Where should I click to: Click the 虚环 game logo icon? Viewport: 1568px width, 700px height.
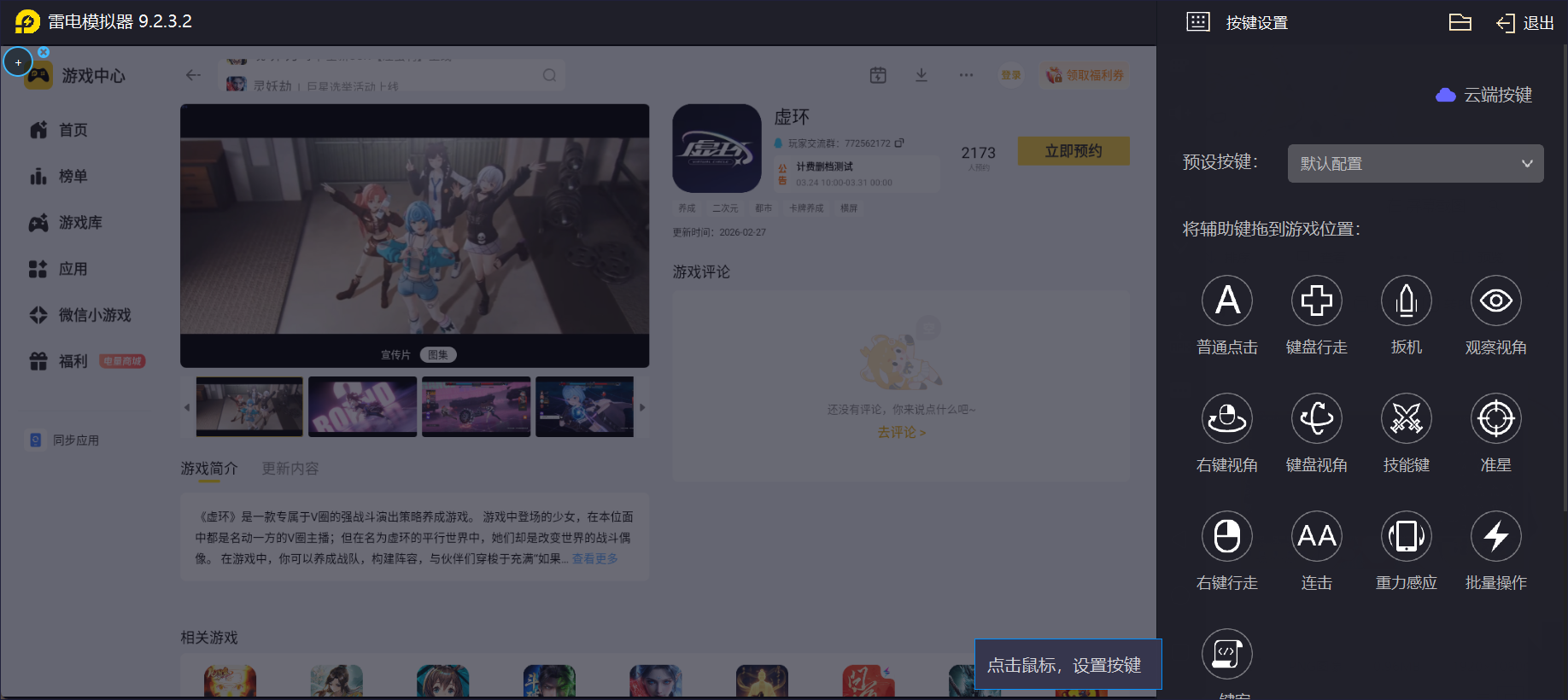coord(717,149)
